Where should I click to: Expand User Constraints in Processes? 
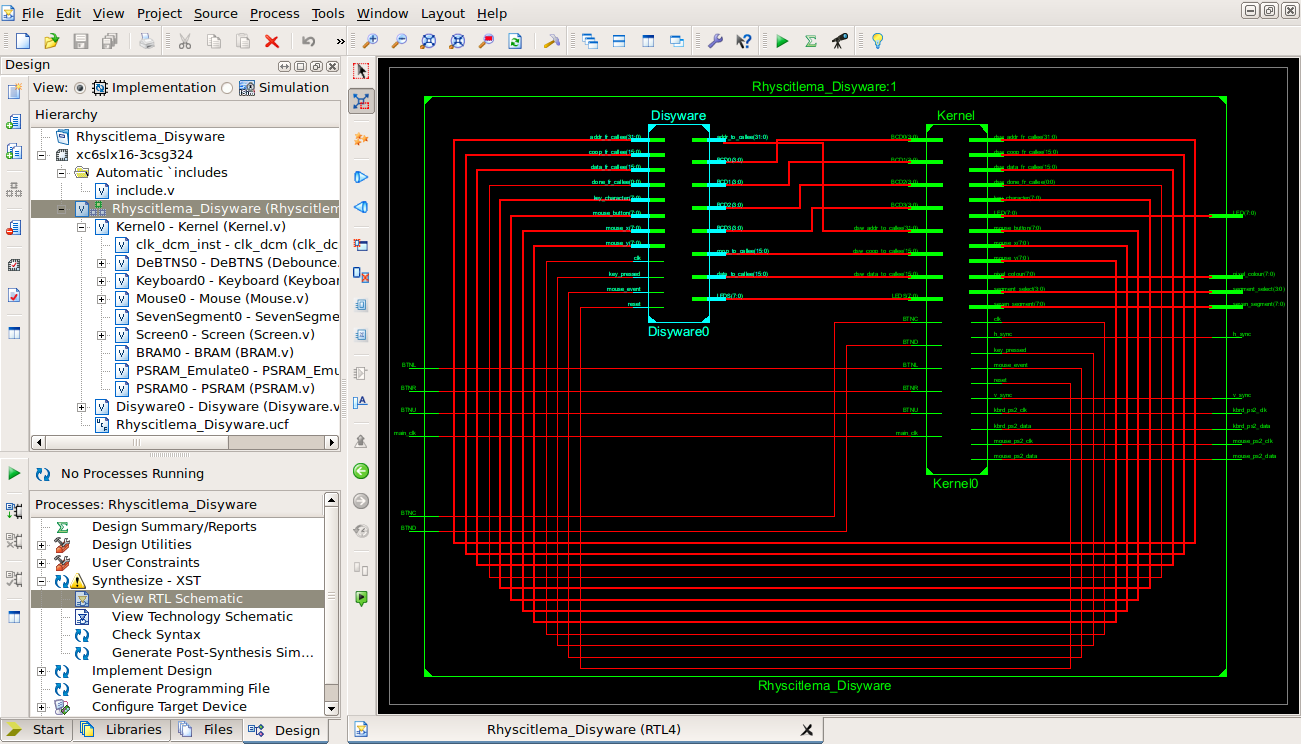(42, 563)
